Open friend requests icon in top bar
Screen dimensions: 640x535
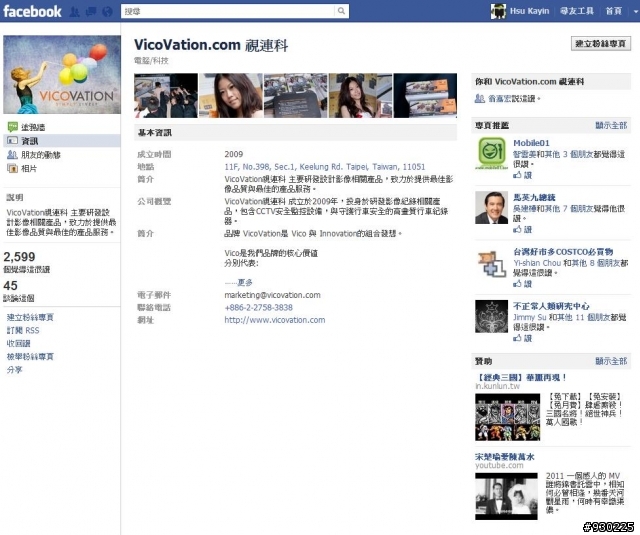click(x=75, y=11)
